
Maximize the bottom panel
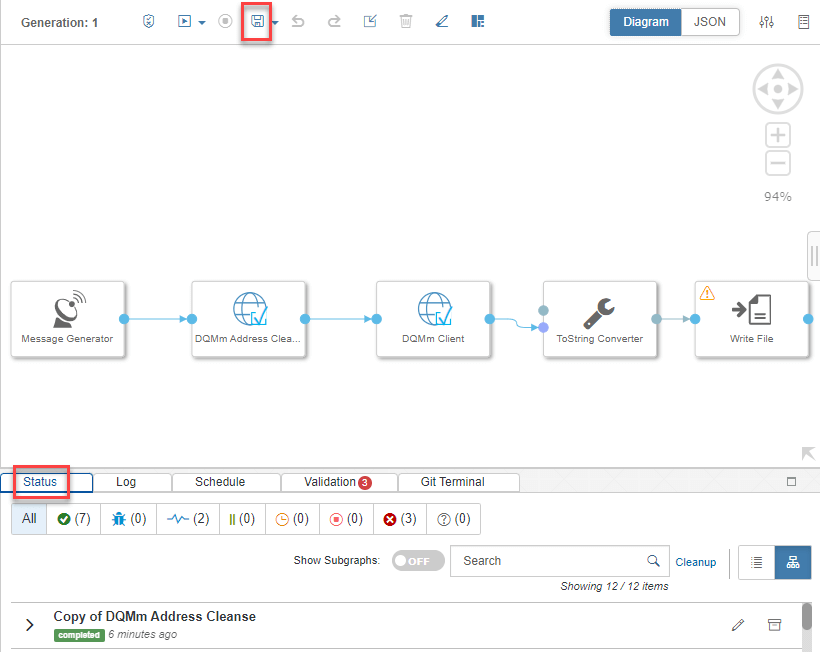[x=791, y=482]
